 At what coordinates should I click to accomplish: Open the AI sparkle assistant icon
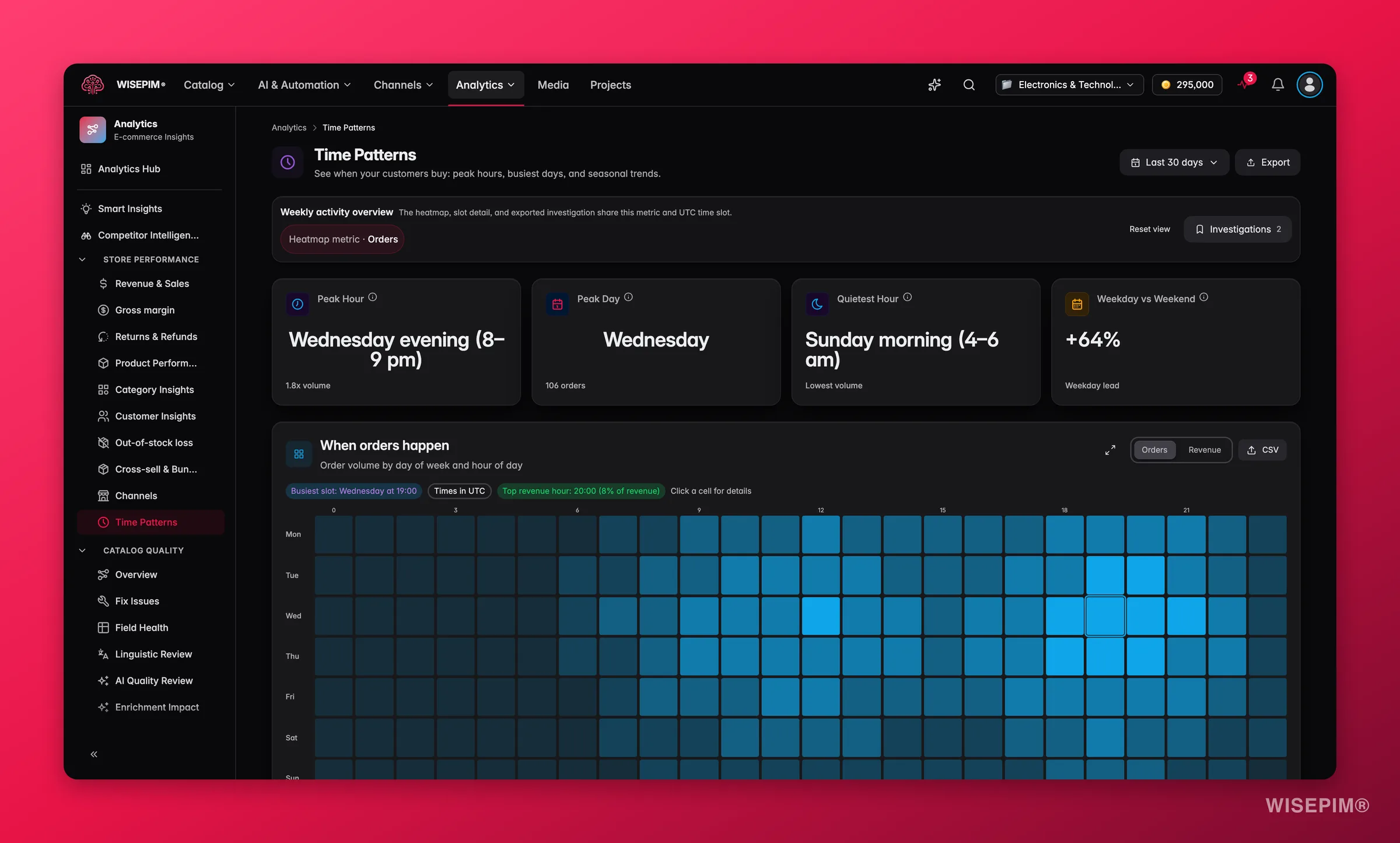pos(935,85)
